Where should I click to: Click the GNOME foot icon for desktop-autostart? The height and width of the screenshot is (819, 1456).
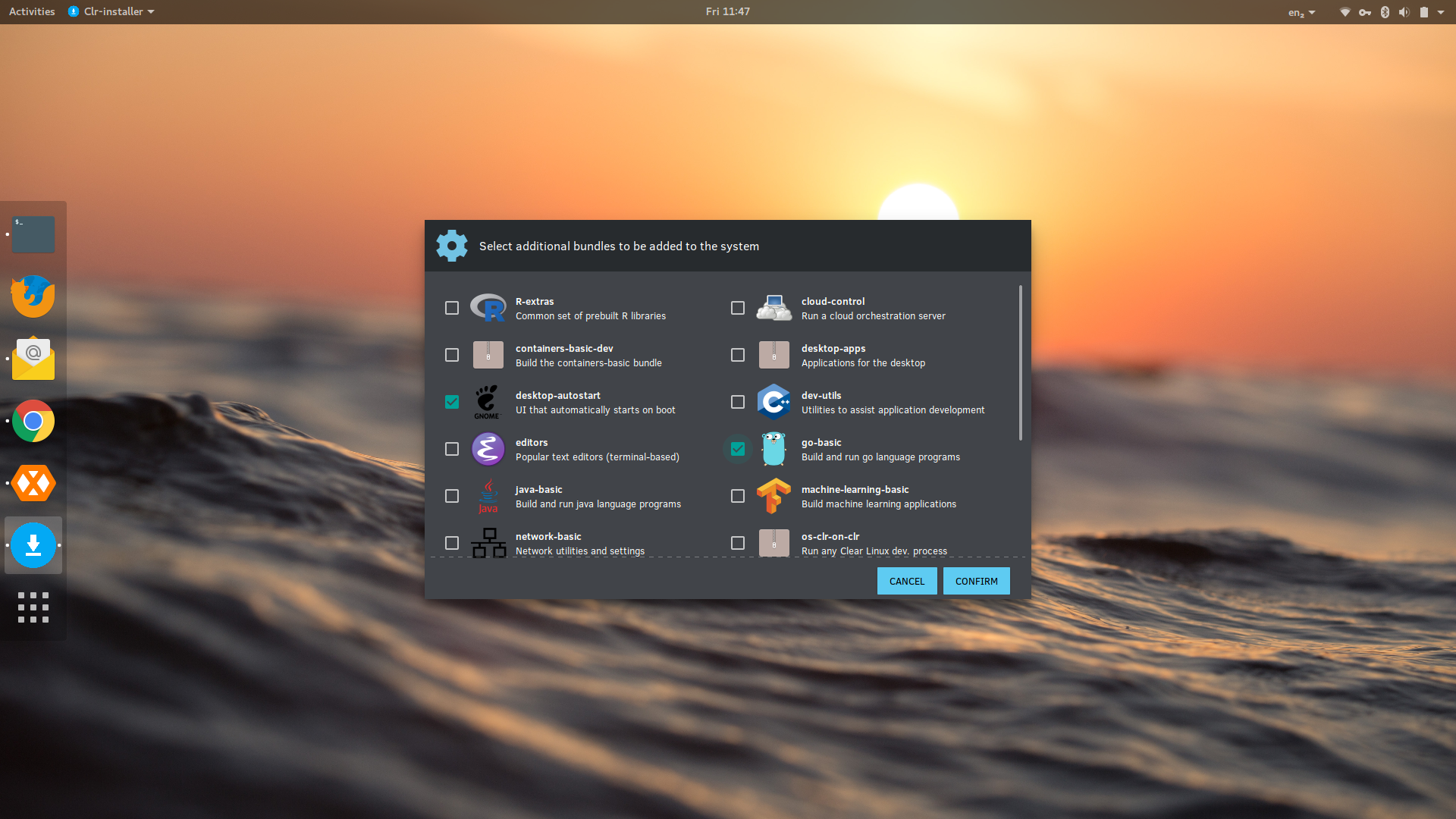click(488, 402)
